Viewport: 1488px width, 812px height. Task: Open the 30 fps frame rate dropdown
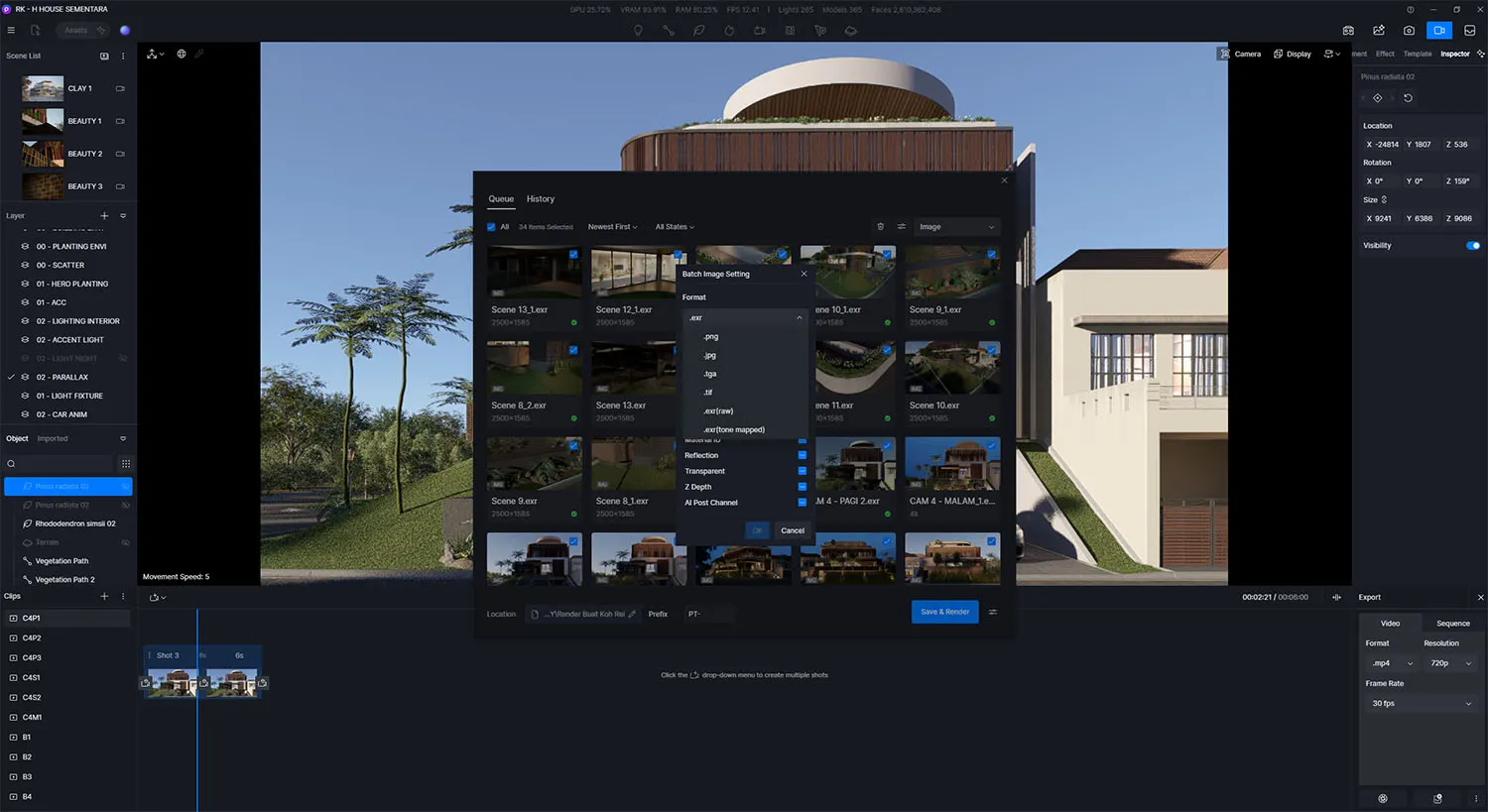[1422, 704]
